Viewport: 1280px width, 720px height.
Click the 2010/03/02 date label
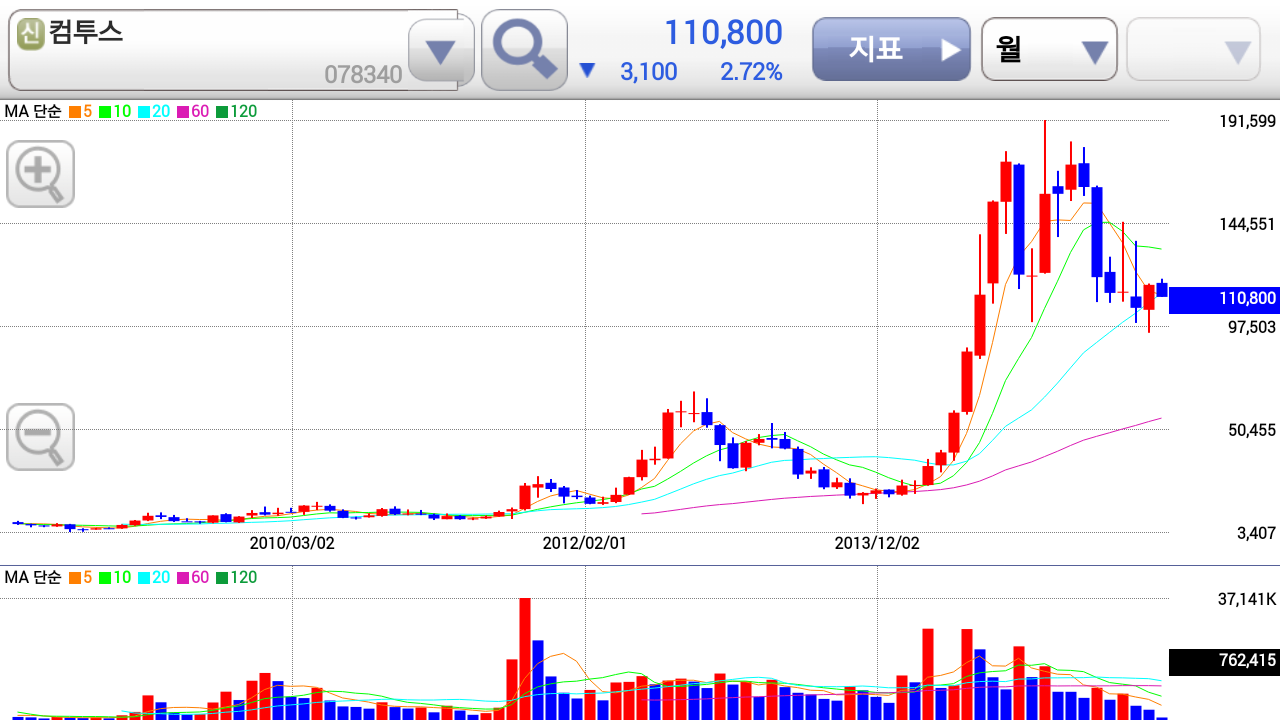click(x=292, y=544)
